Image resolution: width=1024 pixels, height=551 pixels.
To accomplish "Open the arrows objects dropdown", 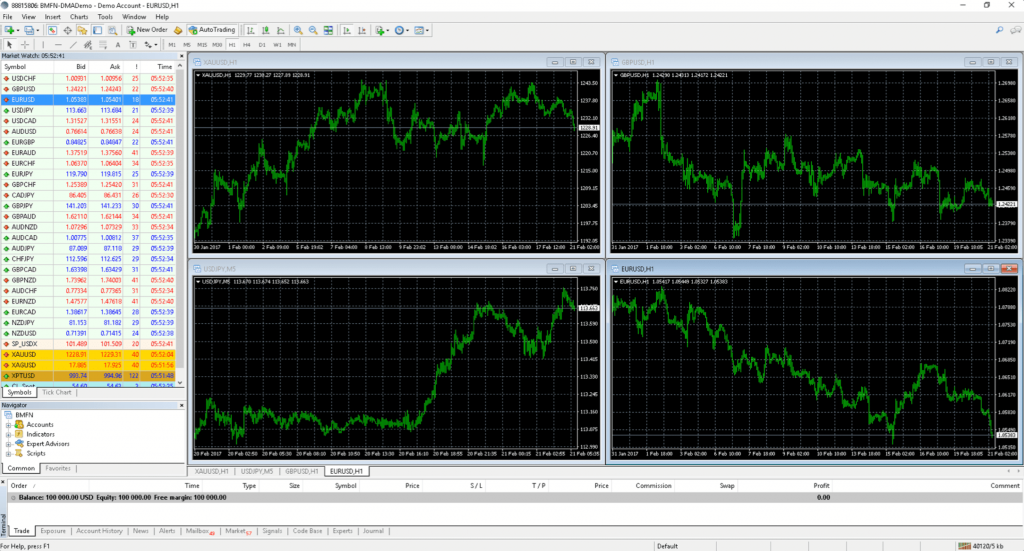I will pyautogui.click(x=151, y=45).
